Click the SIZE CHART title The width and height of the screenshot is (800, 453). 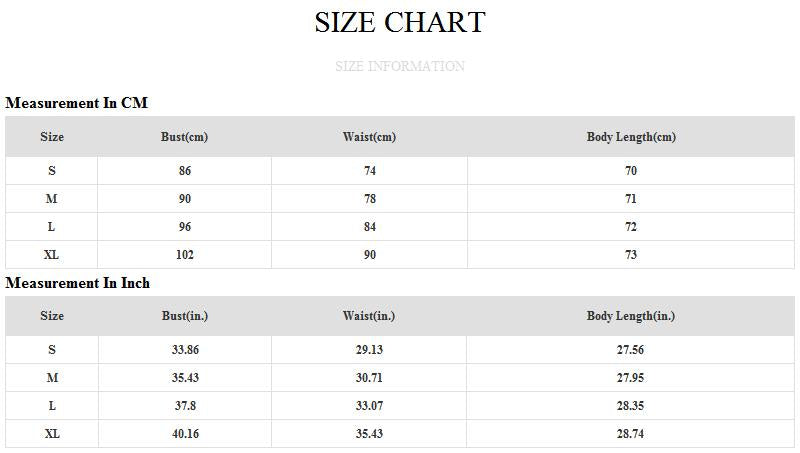(400, 22)
